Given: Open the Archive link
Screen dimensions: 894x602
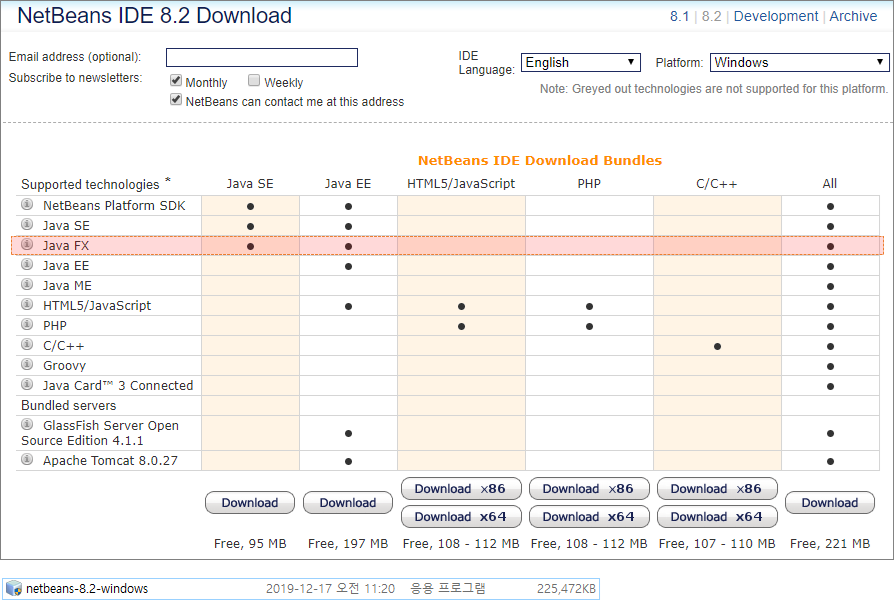Looking at the screenshot, I should [853, 17].
